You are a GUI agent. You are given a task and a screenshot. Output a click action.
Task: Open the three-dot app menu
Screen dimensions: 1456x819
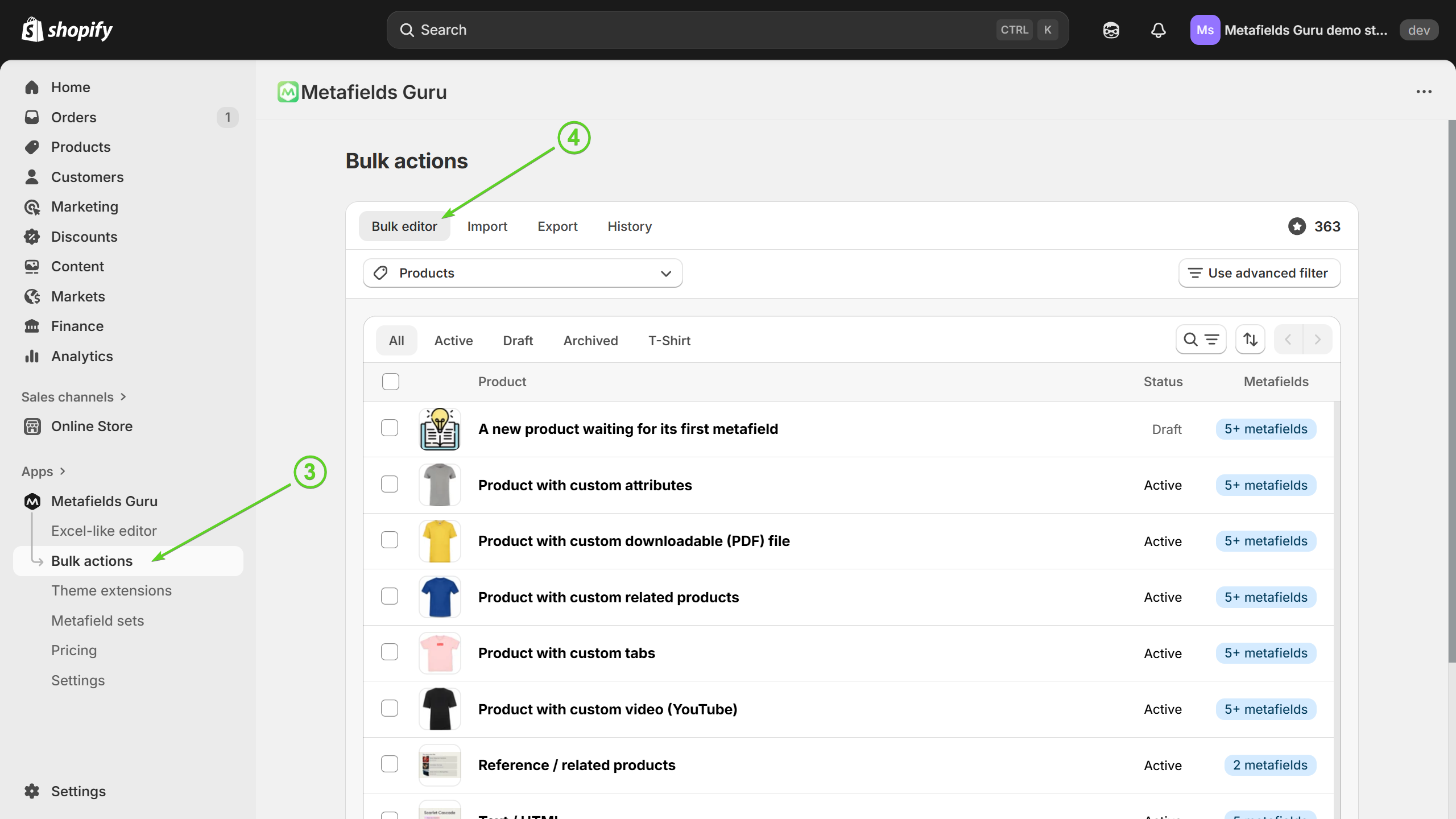1424,92
